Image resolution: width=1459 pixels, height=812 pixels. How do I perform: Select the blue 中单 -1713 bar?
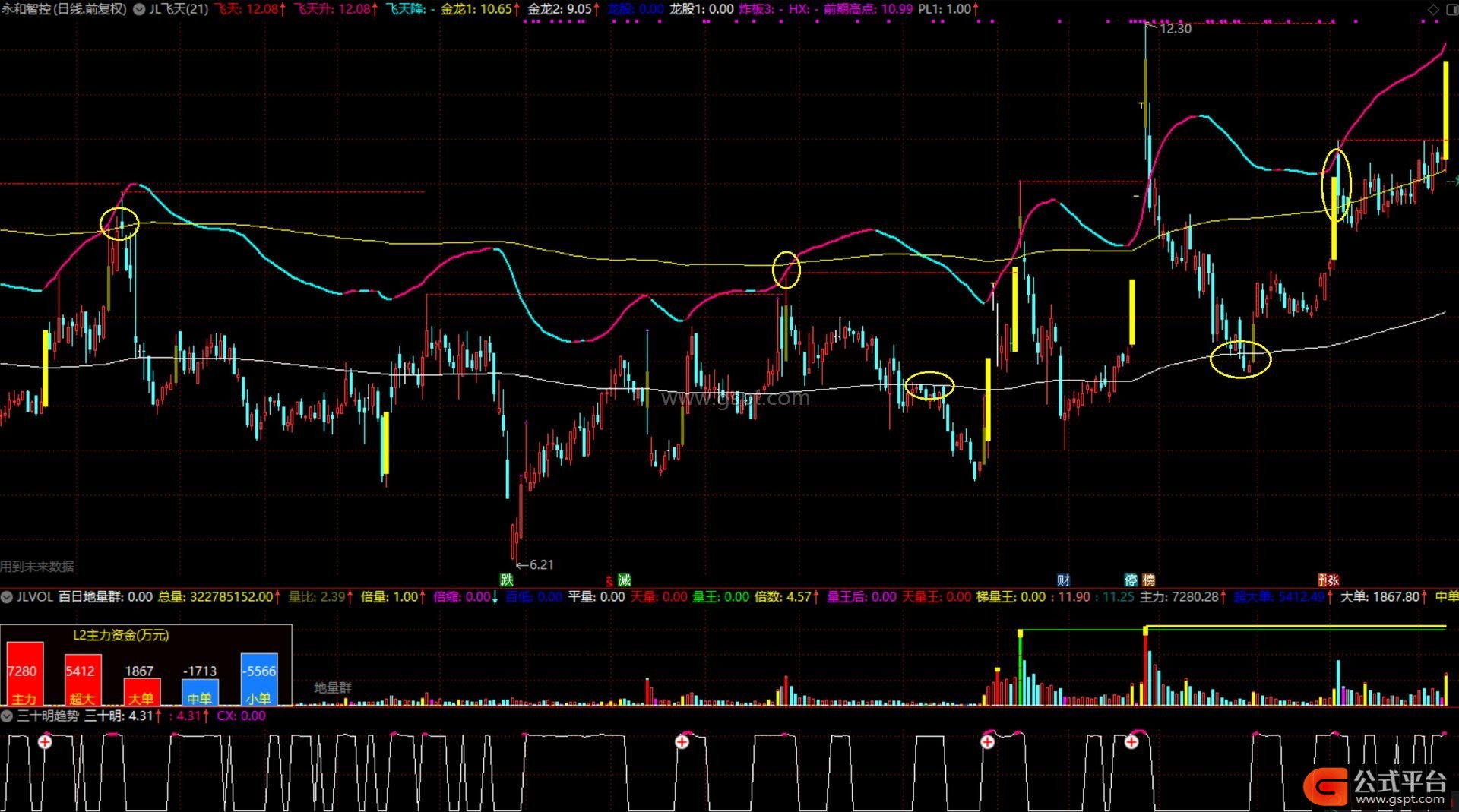(200, 692)
